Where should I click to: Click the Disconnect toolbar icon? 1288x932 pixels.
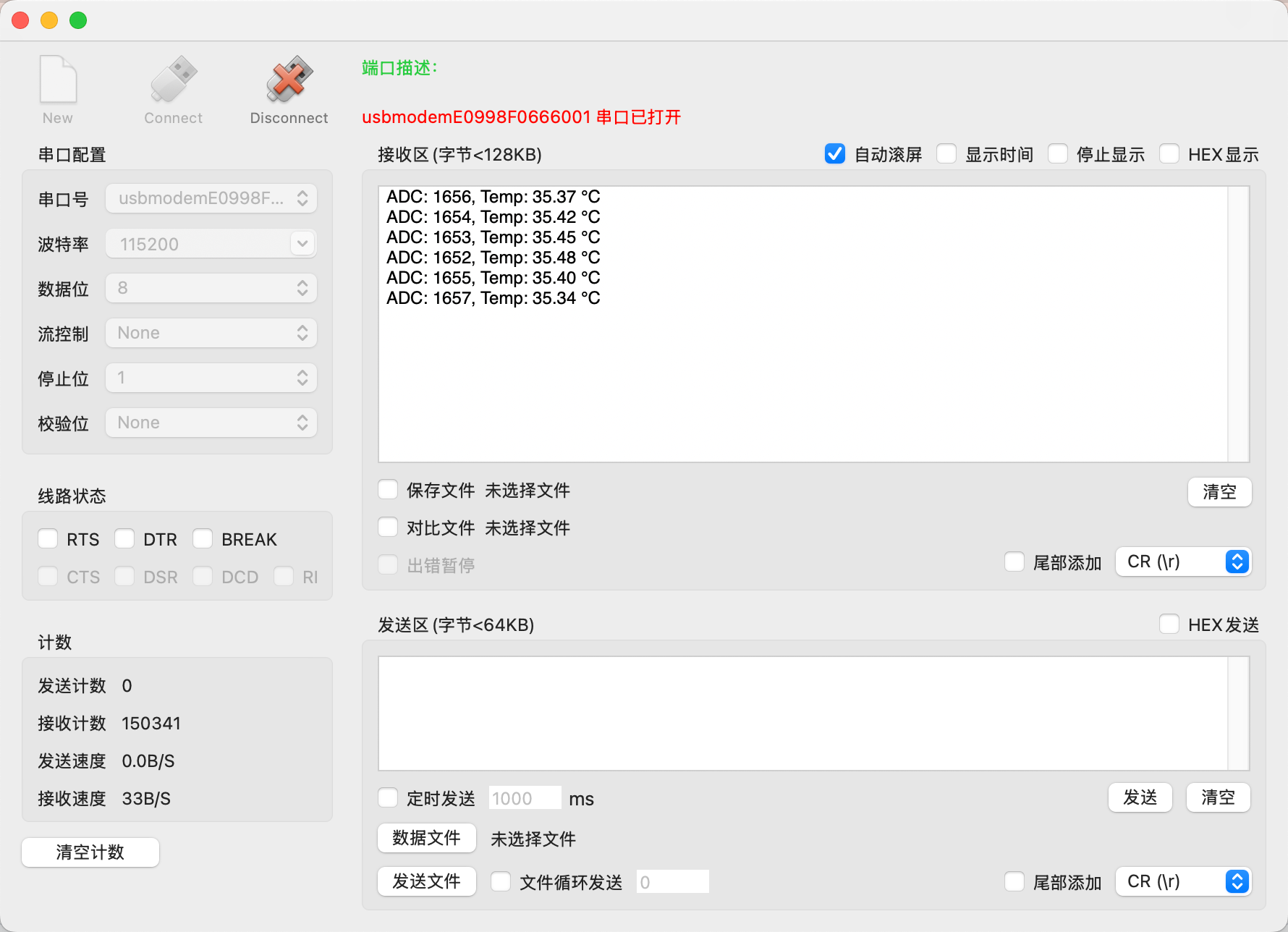(x=289, y=81)
